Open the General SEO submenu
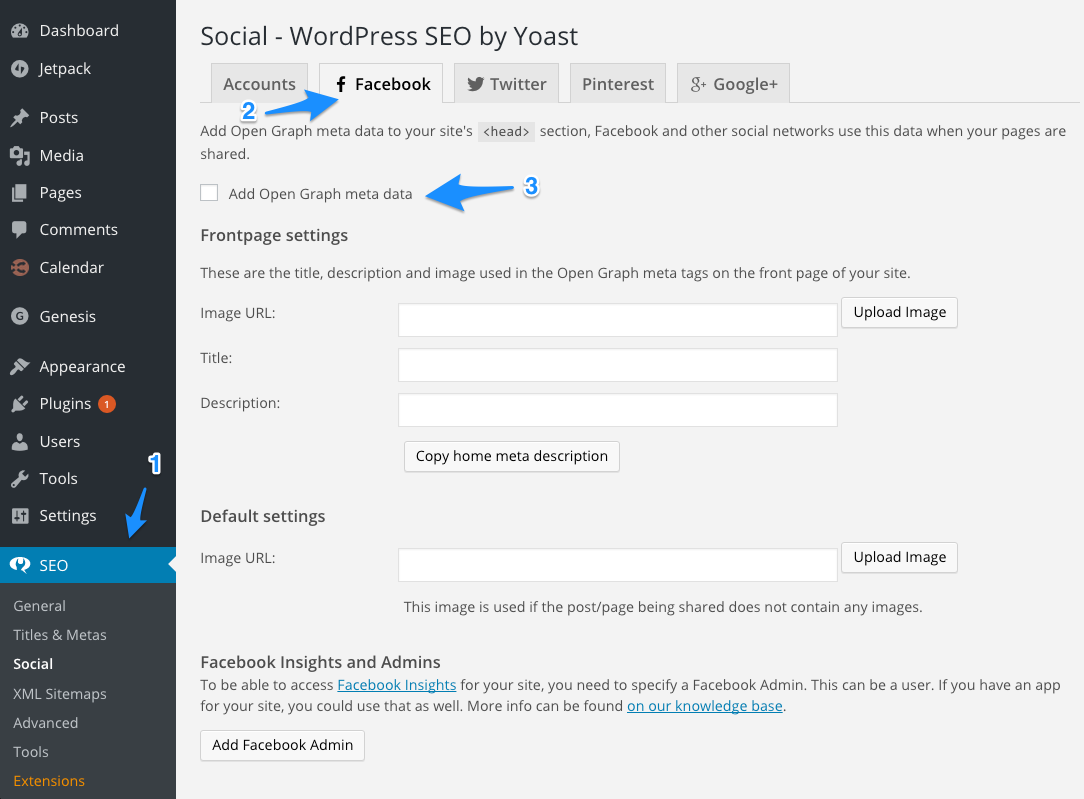Image resolution: width=1084 pixels, height=799 pixels. (39, 605)
